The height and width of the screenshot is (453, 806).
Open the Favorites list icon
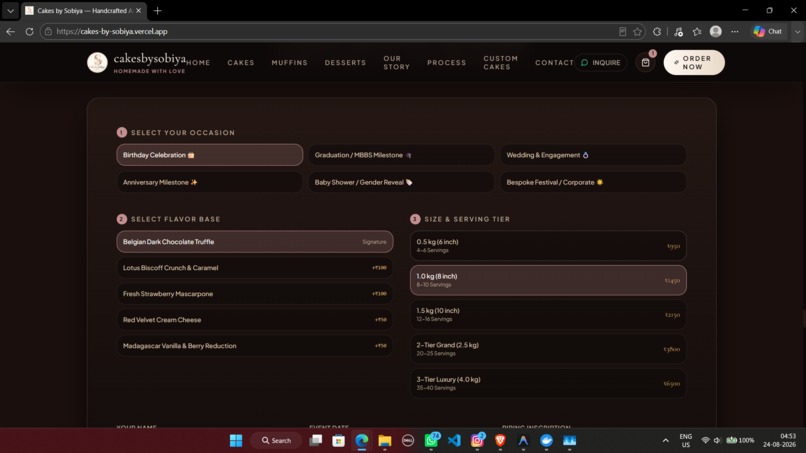pyautogui.click(x=697, y=31)
